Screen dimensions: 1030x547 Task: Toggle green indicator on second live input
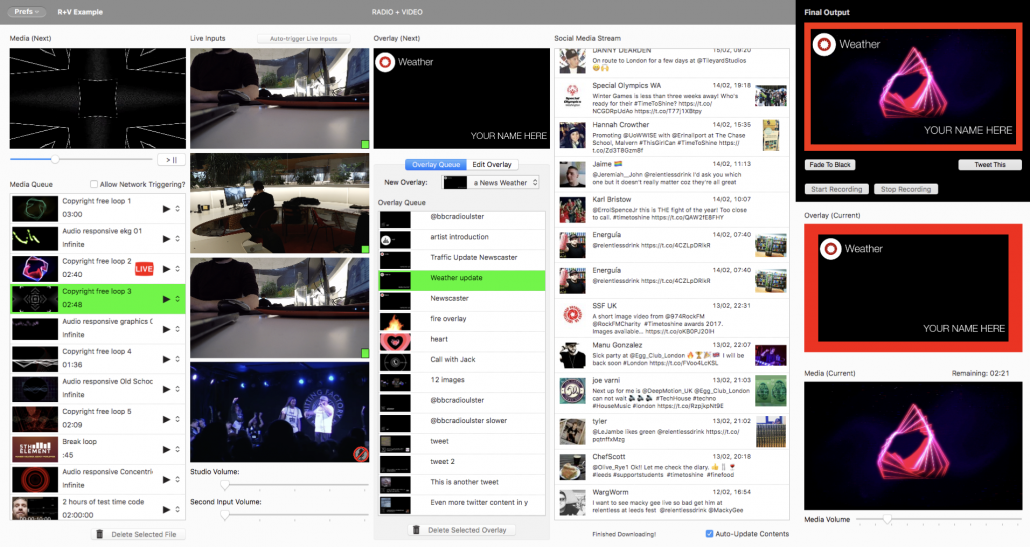tap(365, 249)
